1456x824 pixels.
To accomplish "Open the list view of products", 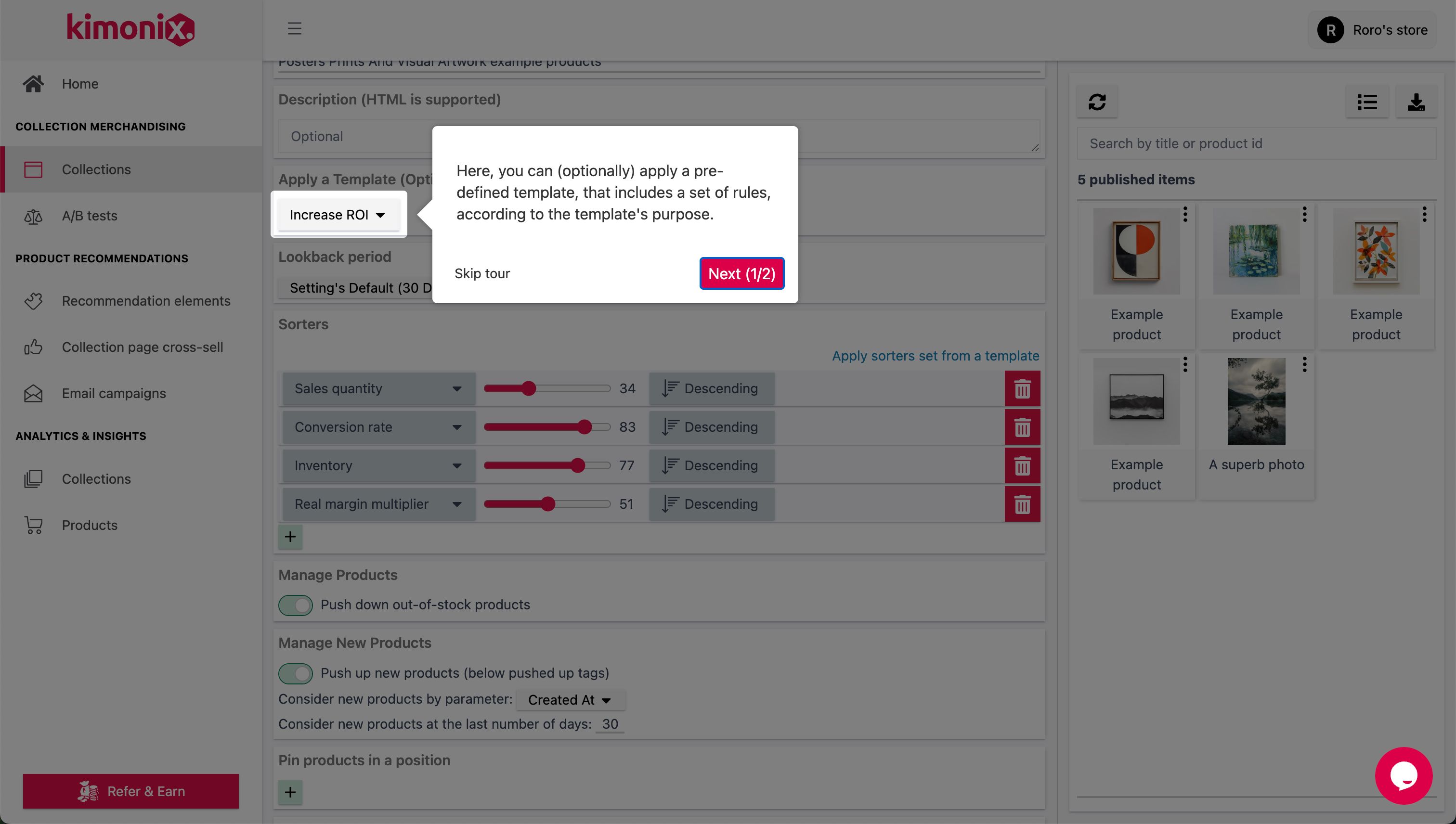I will coord(1367,103).
